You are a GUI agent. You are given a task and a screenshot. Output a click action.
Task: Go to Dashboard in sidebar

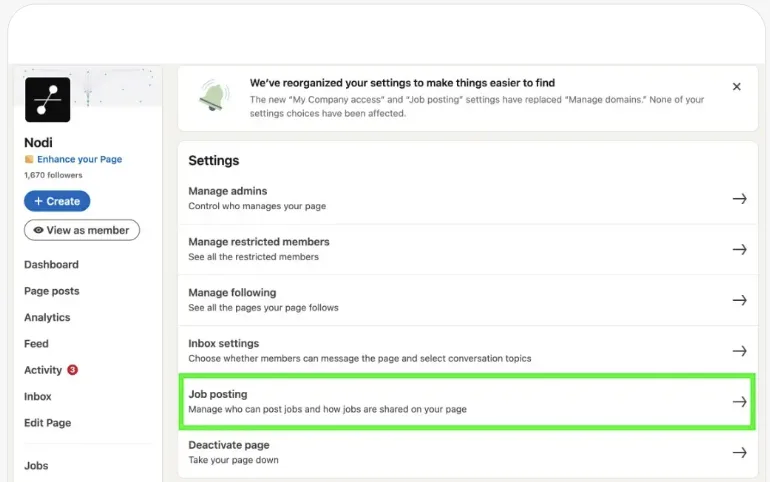pos(52,265)
